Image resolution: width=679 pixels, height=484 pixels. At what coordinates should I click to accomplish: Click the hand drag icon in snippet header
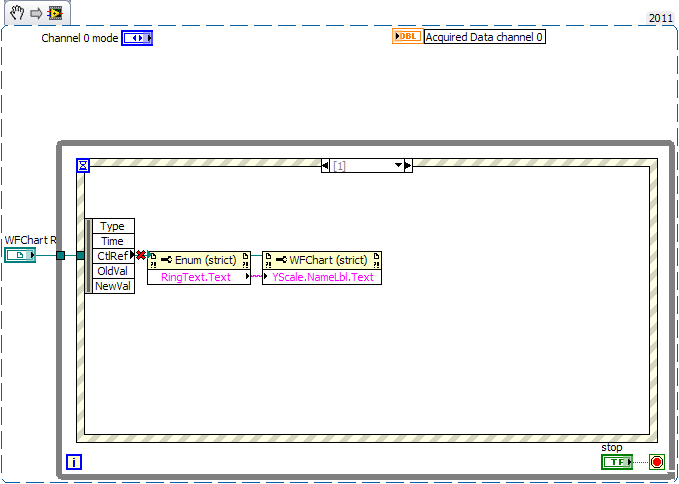(x=17, y=13)
